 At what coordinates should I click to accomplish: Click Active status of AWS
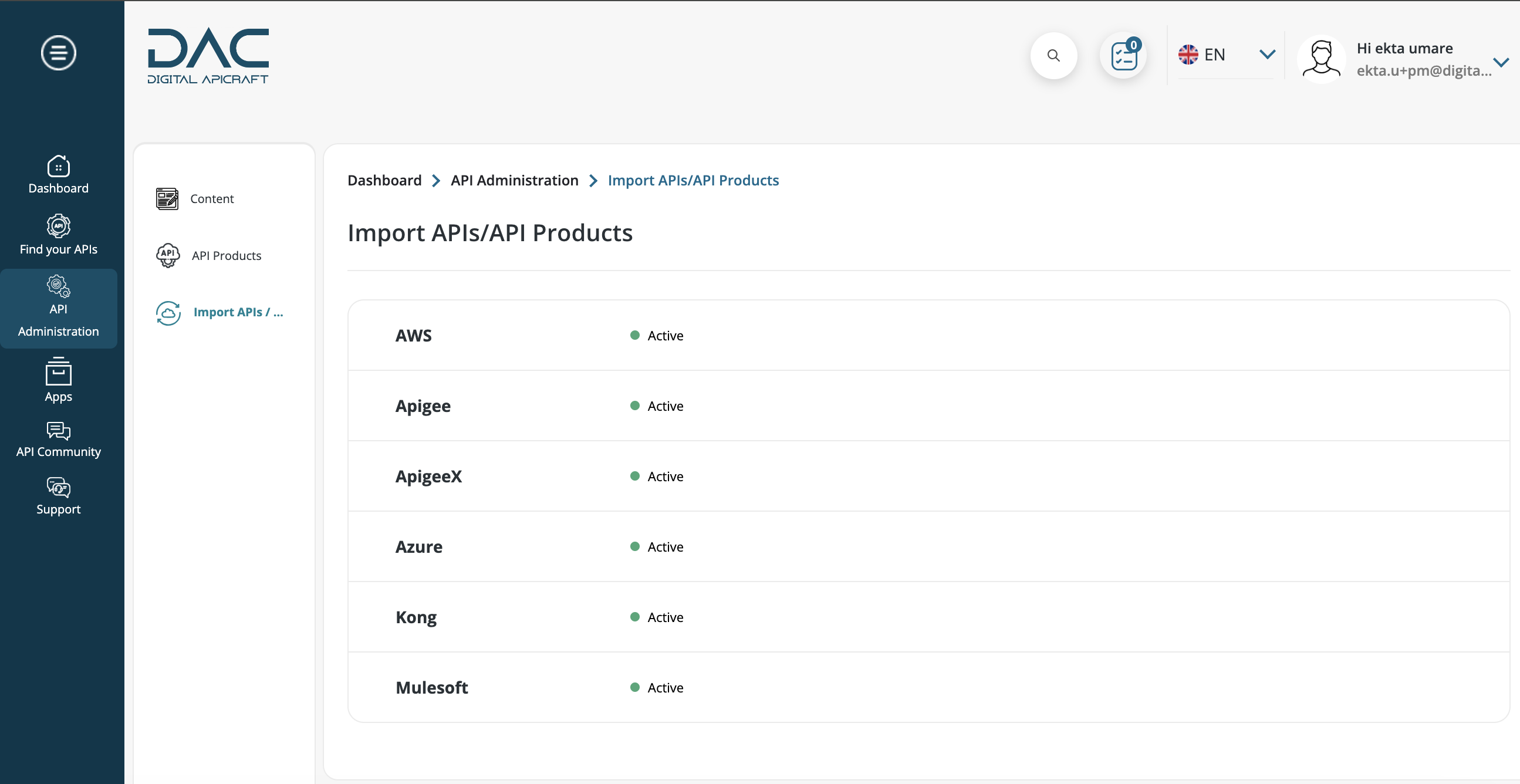point(657,336)
